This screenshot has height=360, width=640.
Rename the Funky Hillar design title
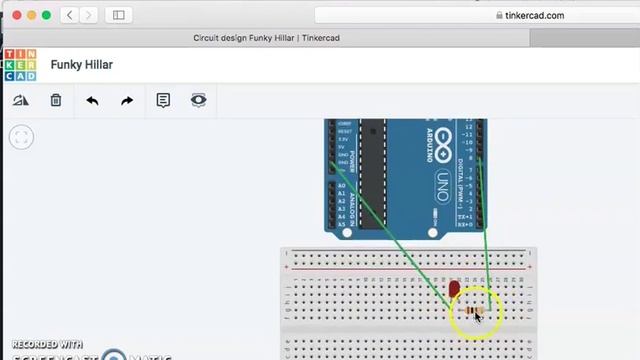click(82, 64)
